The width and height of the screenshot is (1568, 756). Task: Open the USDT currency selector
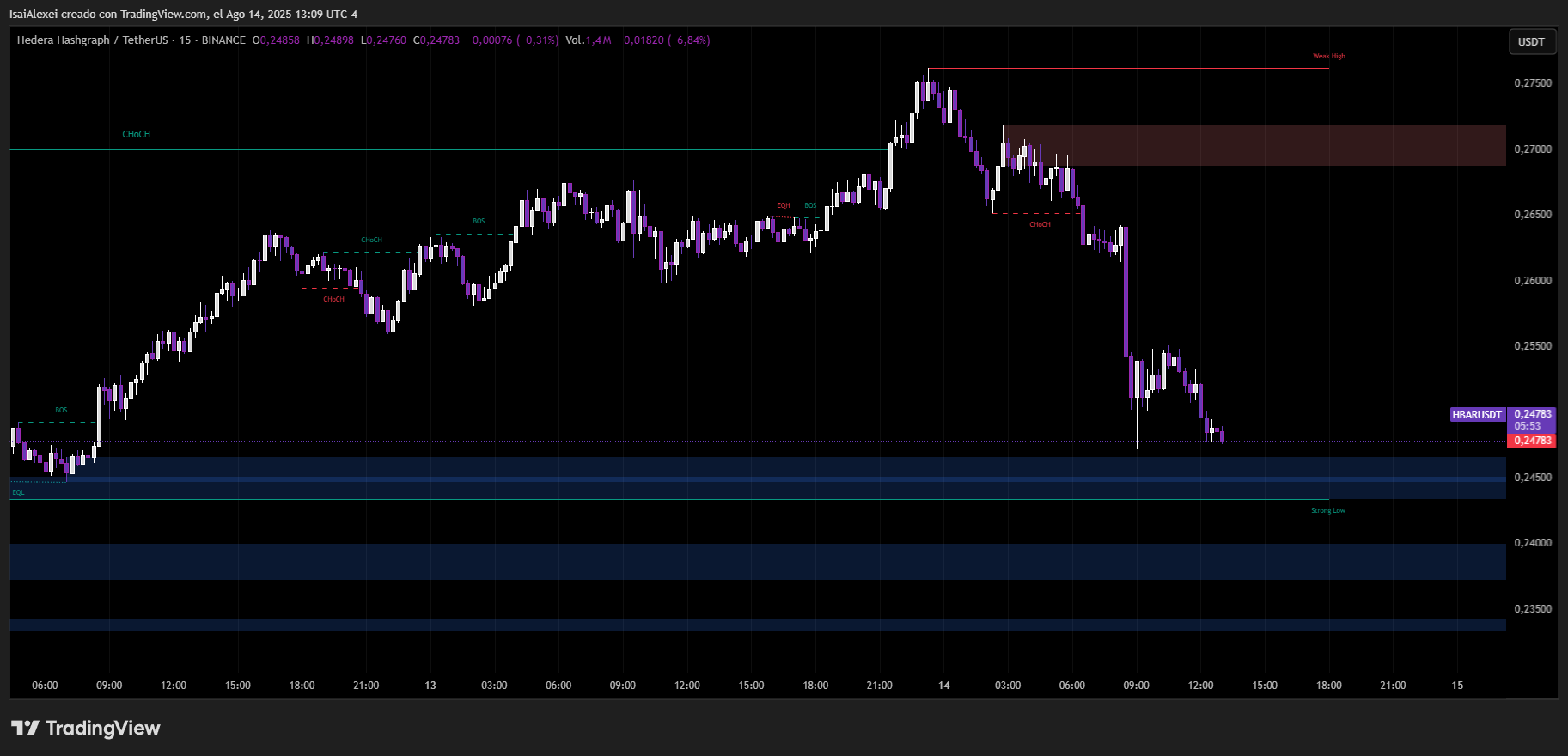pyautogui.click(x=1531, y=42)
